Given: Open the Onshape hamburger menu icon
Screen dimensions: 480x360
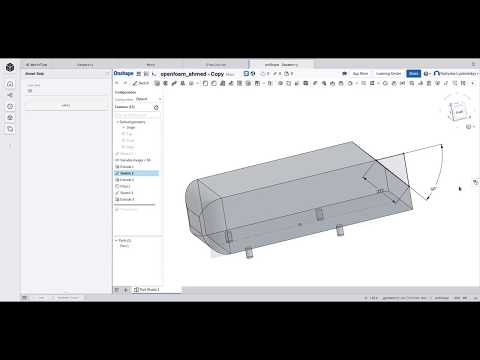Looking at the screenshot, I should [139, 74].
